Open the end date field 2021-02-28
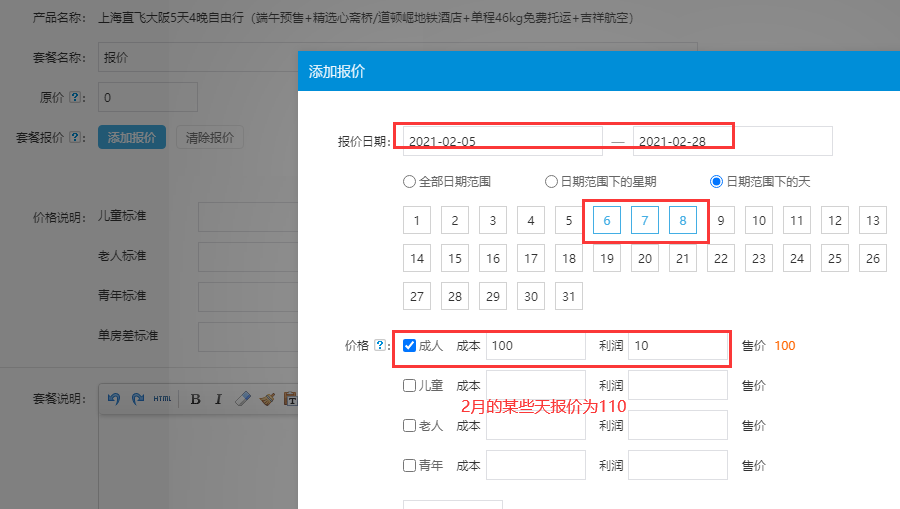Viewport: 900px width, 509px height. pos(732,142)
